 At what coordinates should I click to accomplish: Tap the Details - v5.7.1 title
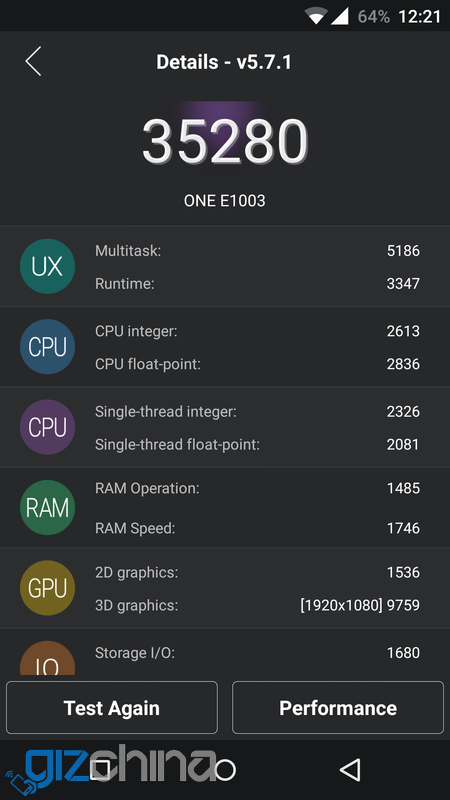[x=224, y=62]
